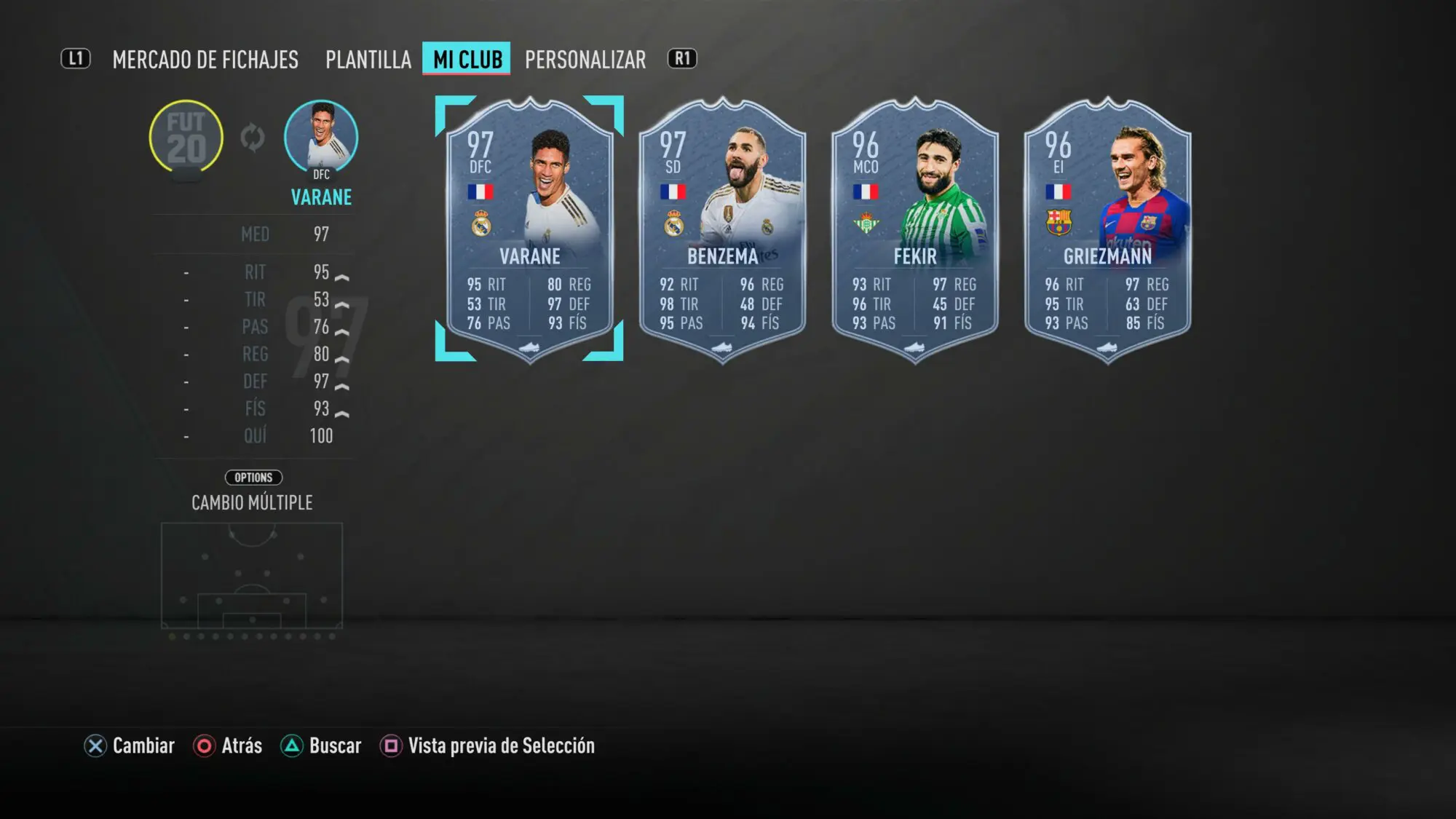Viewport: 1456px width, 819px height.
Task: Click the OPTIONS Cambio Múltiple button
Action: pos(253,491)
